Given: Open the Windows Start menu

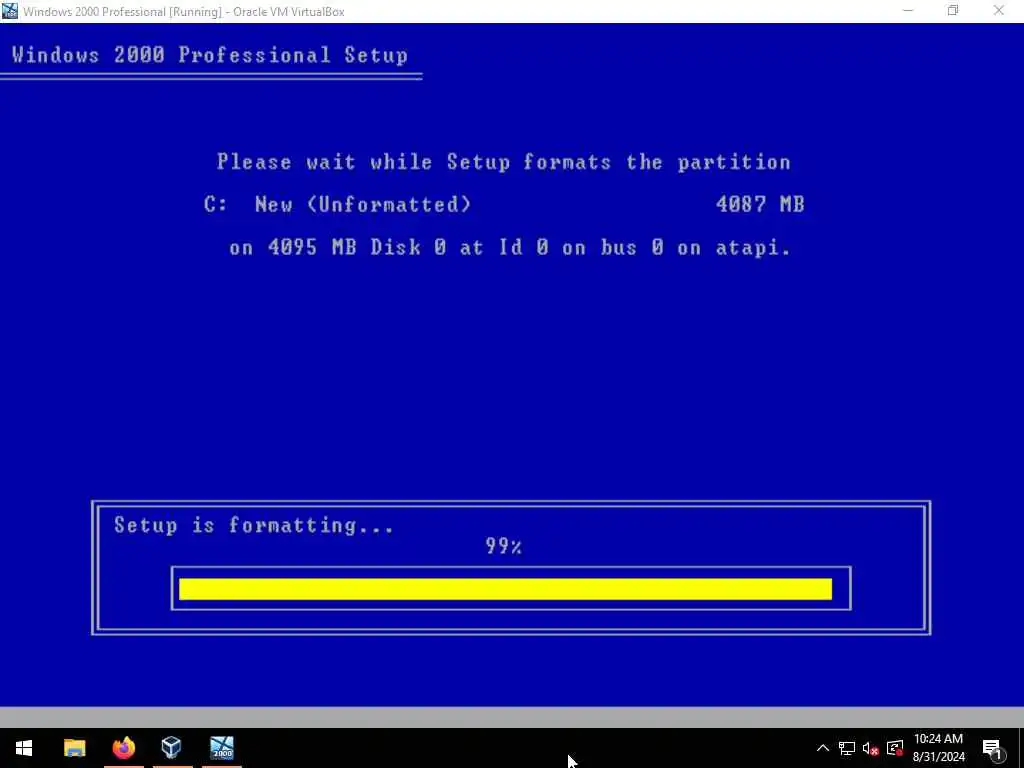Looking at the screenshot, I should 24,748.
